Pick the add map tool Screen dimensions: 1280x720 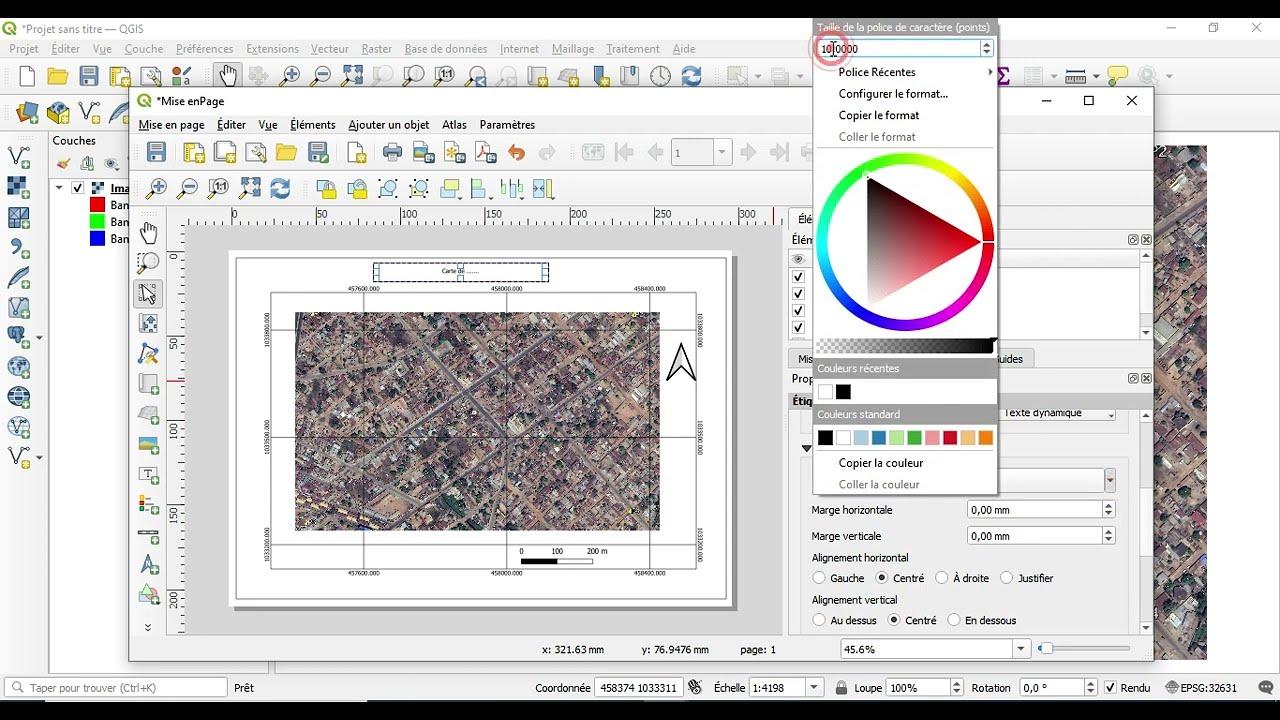click(x=148, y=384)
